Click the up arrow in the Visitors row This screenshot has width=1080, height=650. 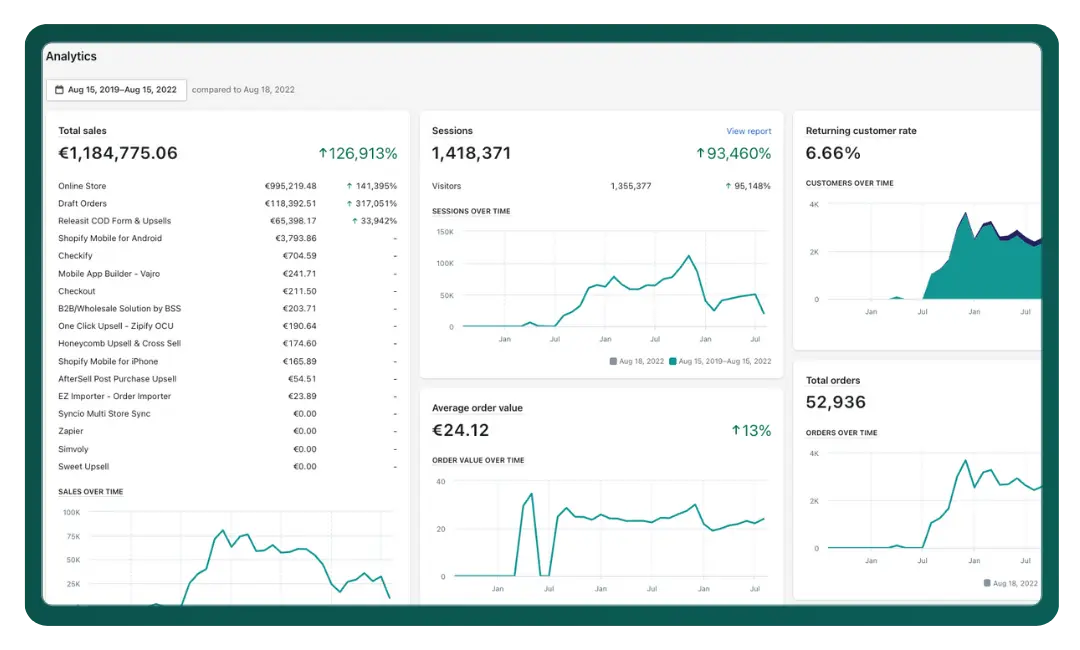coord(728,186)
